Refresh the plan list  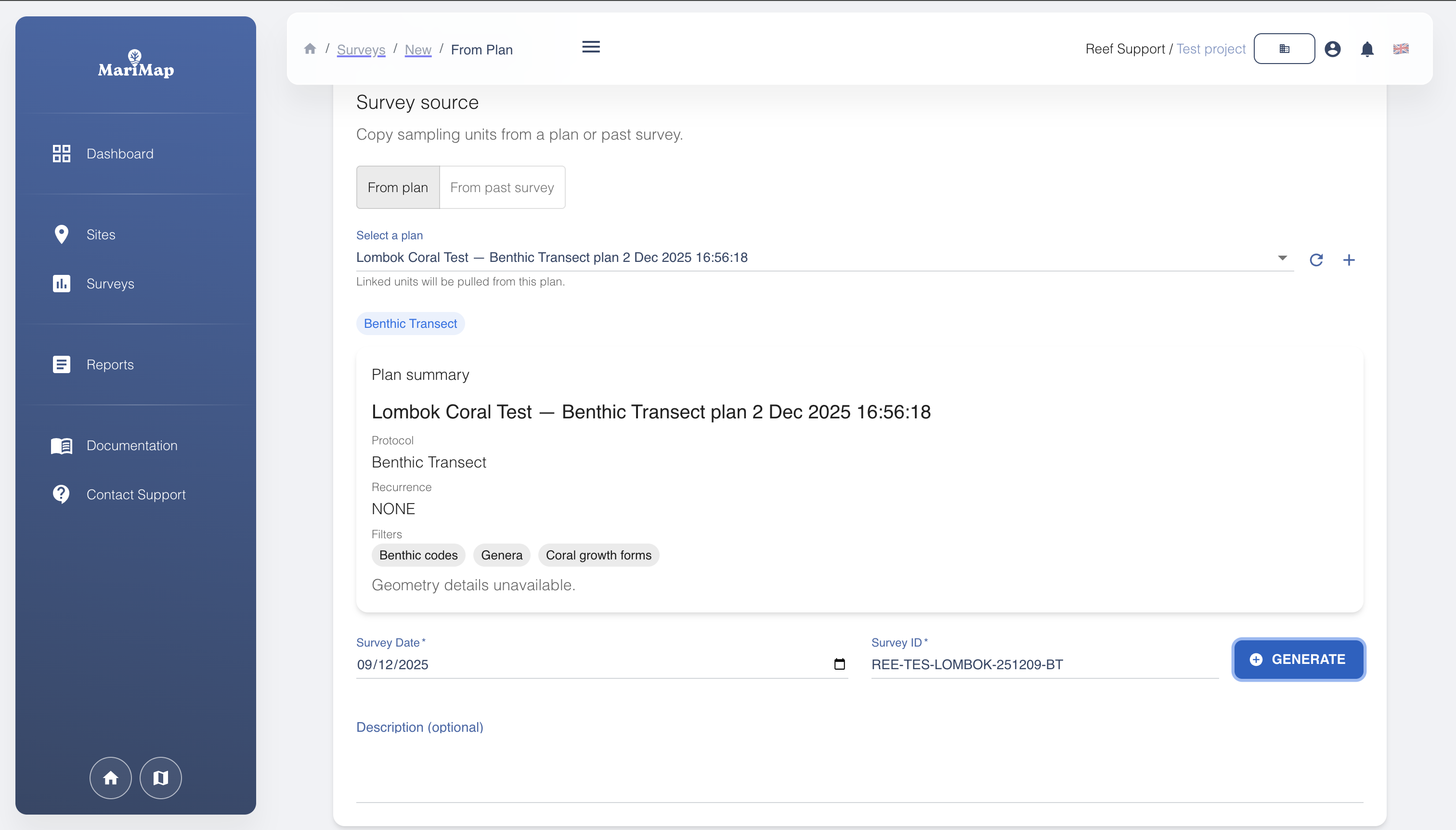point(1316,260)
